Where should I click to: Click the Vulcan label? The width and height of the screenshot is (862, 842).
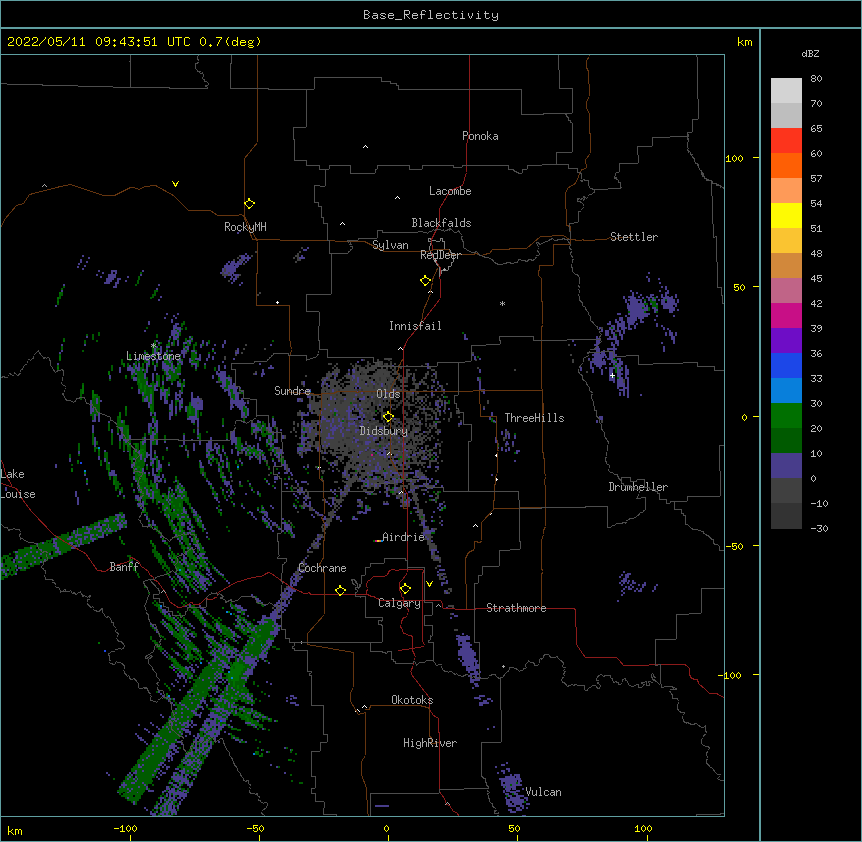point(543,792)
